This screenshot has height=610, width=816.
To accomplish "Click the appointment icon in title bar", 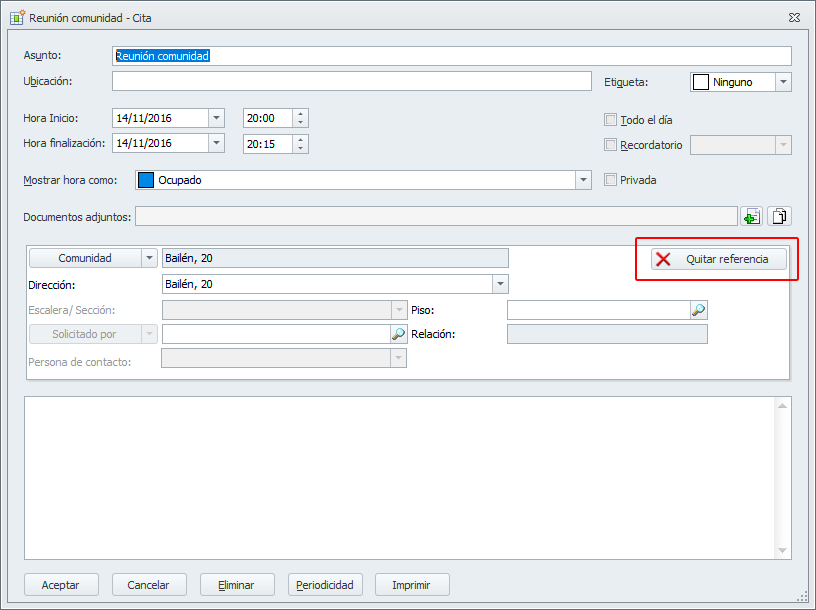I will coord(18,17).
